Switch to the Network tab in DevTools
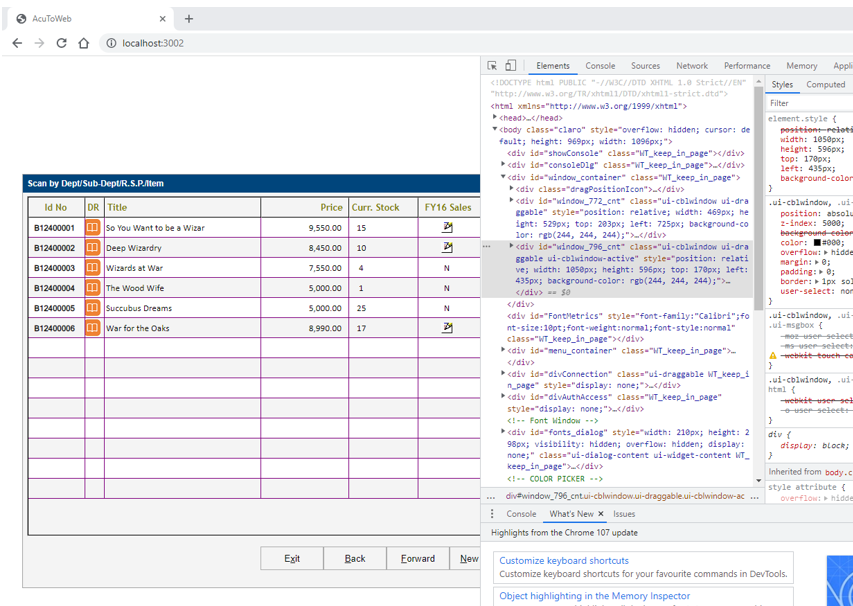853x606 pixels. click(x=691, y=66)
